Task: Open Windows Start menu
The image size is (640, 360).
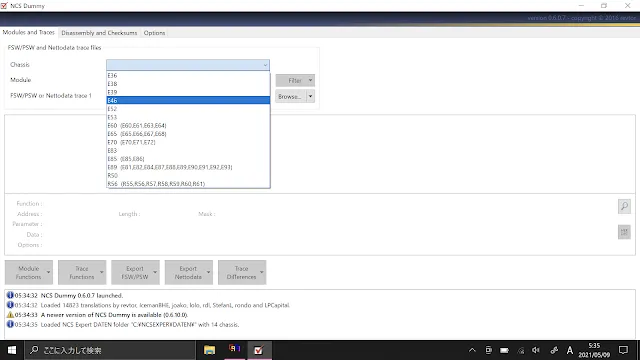Action: (x=12, y=350)
